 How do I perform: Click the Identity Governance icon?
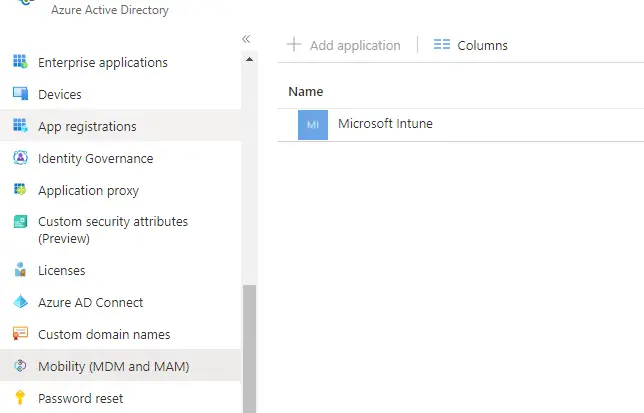(20, 158)
